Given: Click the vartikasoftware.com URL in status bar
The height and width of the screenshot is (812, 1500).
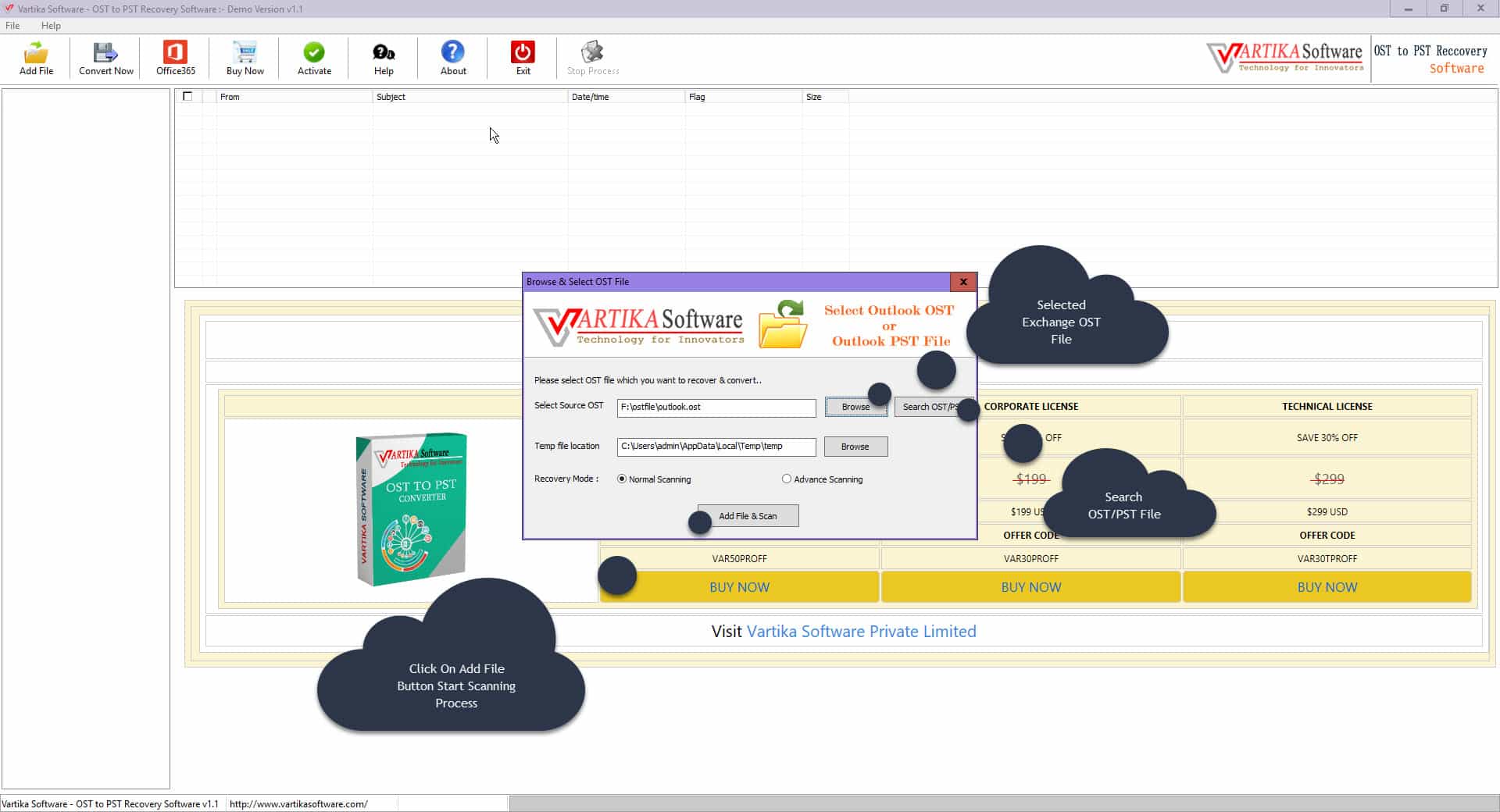Looking at the screenshot, I should [298, 803].
